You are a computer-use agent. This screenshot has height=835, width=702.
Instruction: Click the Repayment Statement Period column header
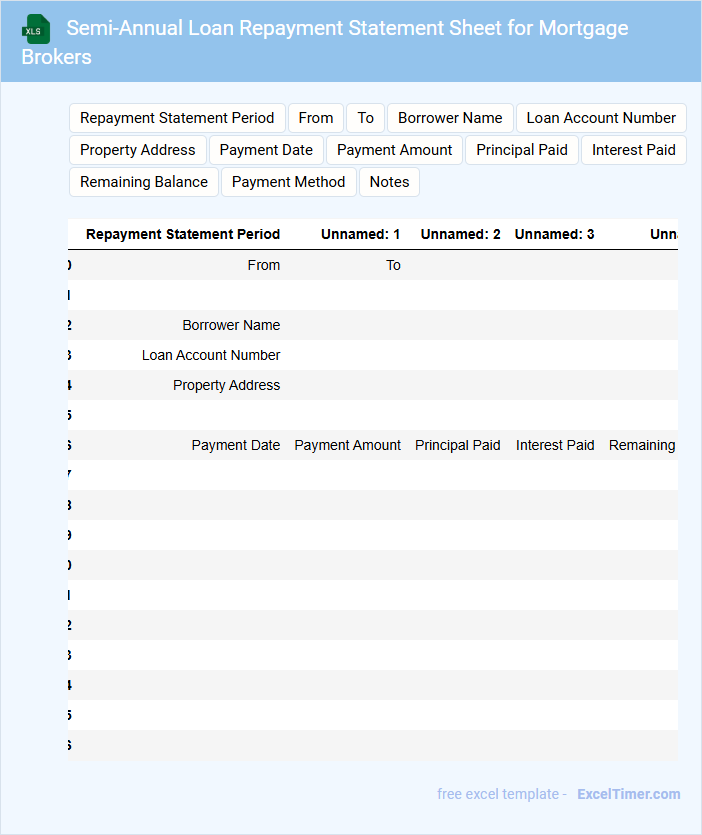tap(183, 234)
